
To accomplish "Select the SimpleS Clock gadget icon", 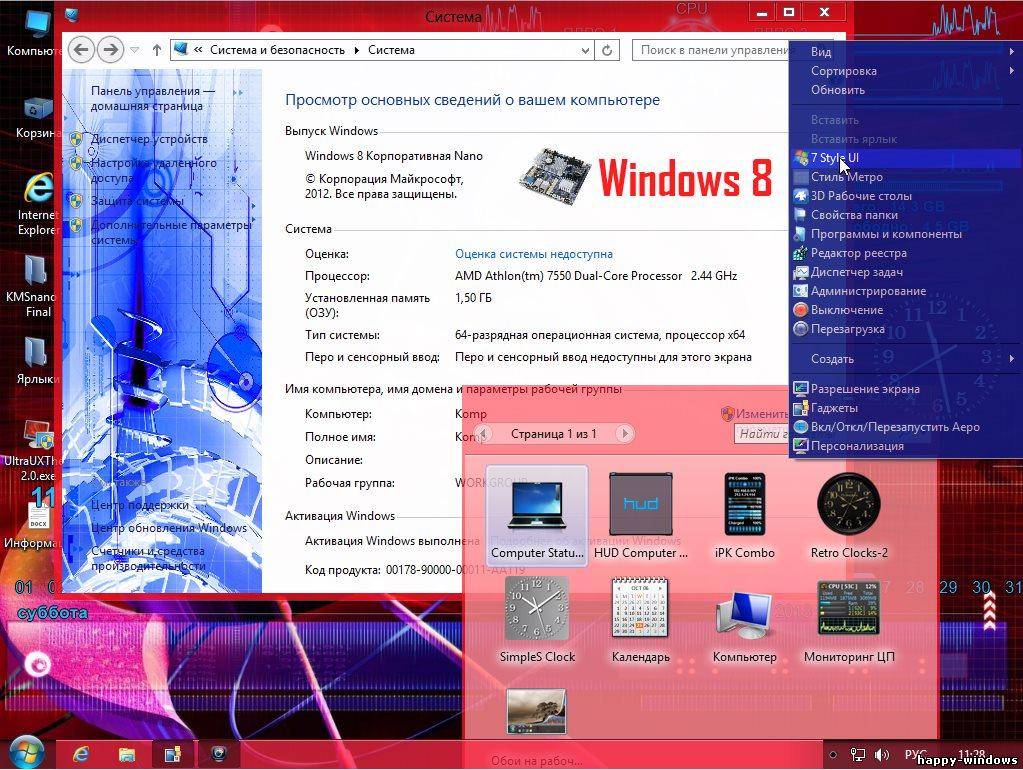I will click(x=537, y=609).
